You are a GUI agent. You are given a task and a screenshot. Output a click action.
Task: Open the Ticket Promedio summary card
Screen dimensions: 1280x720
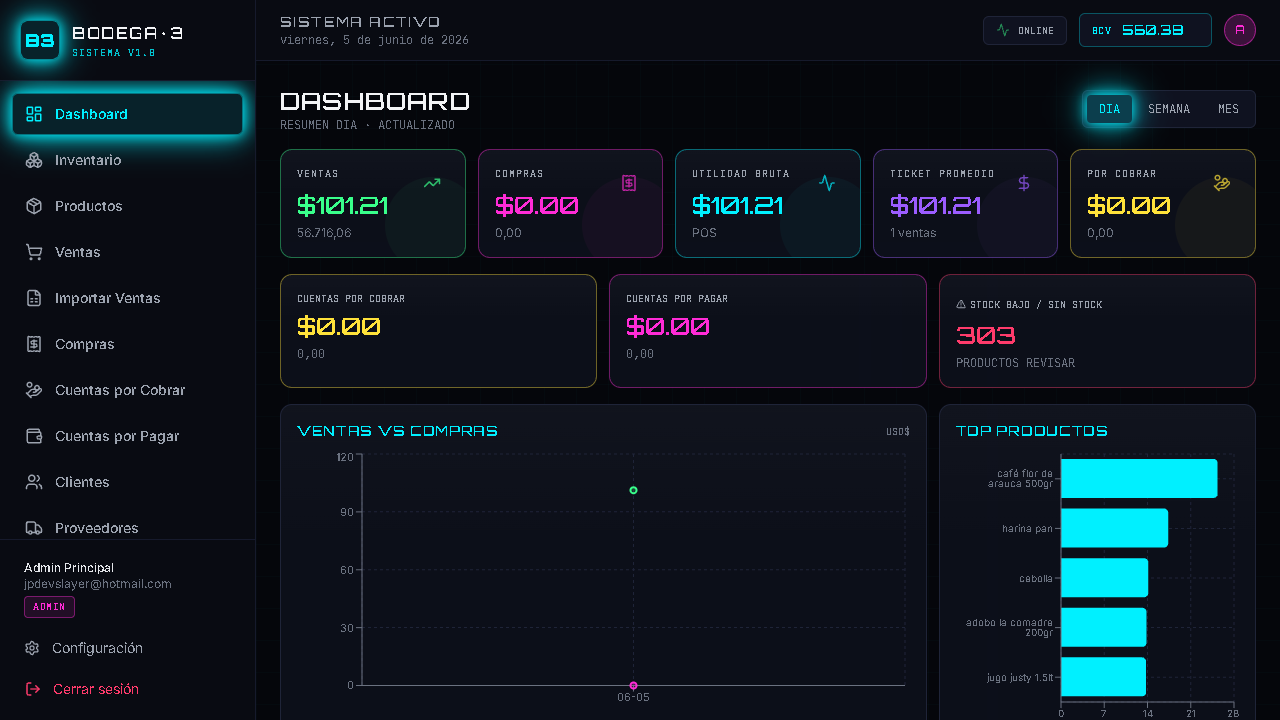pos(965,204)
